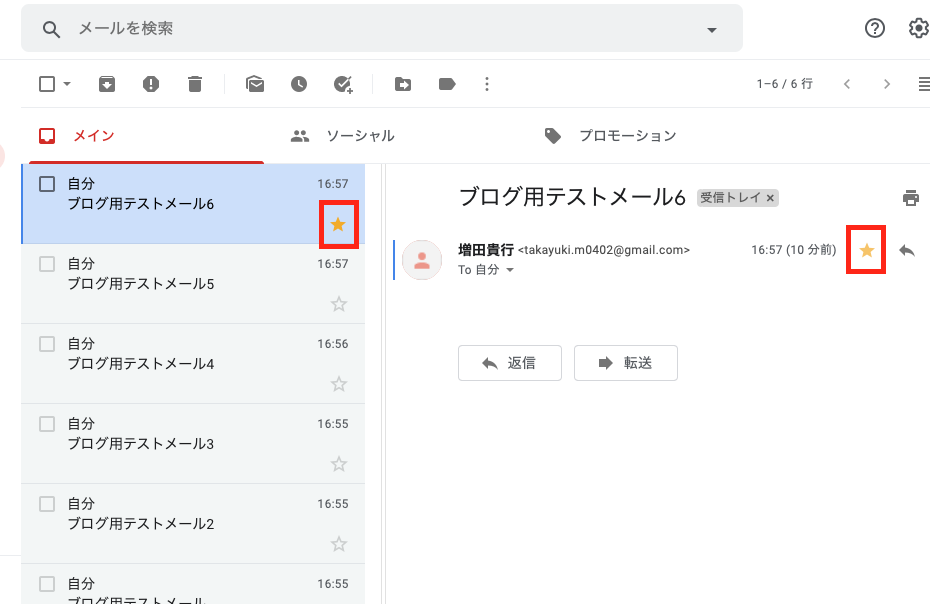
Task: Tick the select-all checkbox in the toolbar
Action: pos(47,84)
